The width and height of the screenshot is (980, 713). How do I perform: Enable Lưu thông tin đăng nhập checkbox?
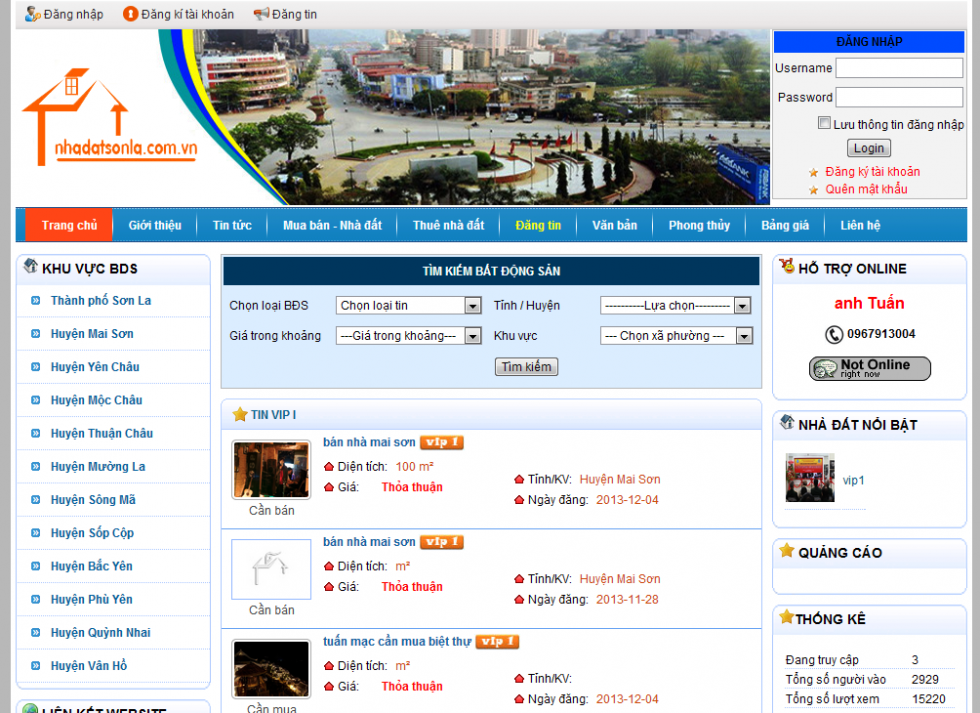pos(824,123)
